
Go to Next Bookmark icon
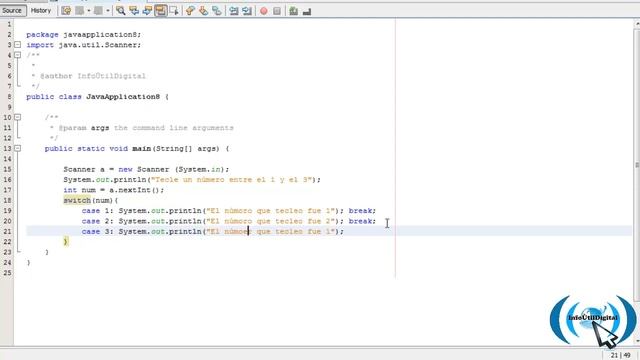(203, 11)
